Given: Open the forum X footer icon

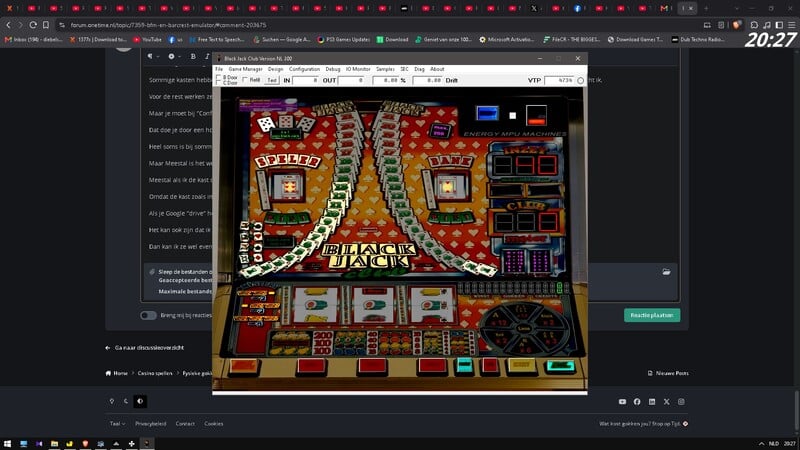Looking at the screenshot, I should 666,402.
